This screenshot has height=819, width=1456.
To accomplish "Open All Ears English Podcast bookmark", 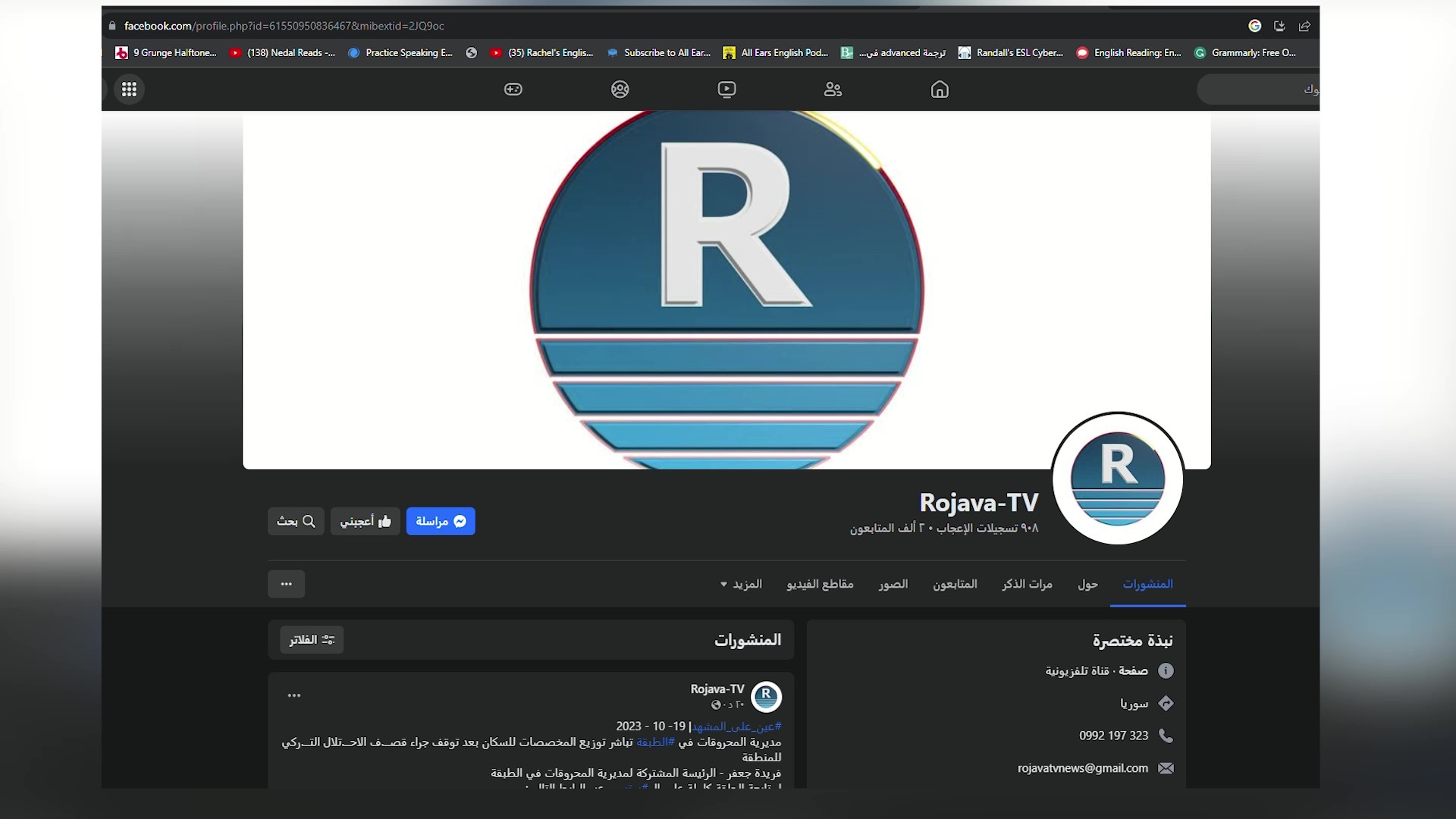I will (775, 52).
